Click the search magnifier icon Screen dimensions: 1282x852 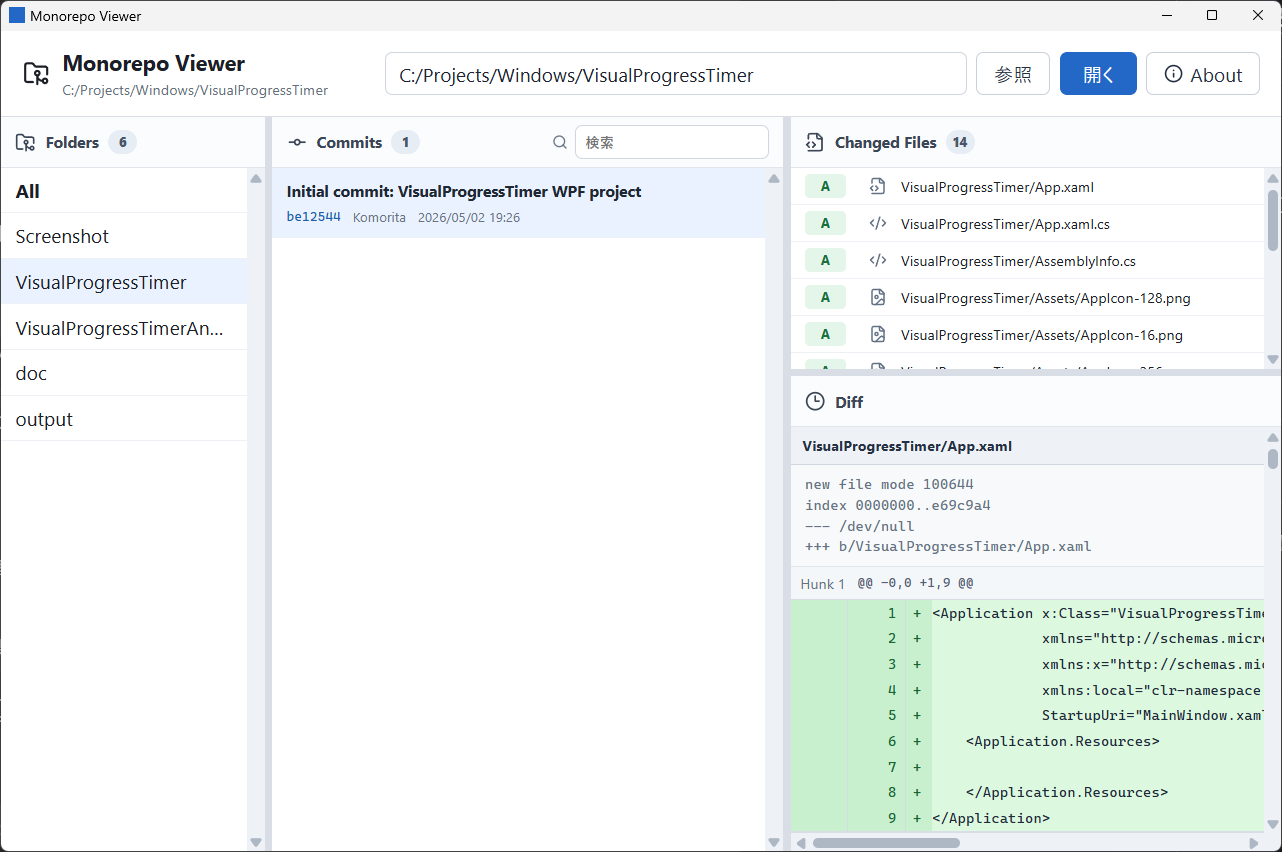(560, 142)
